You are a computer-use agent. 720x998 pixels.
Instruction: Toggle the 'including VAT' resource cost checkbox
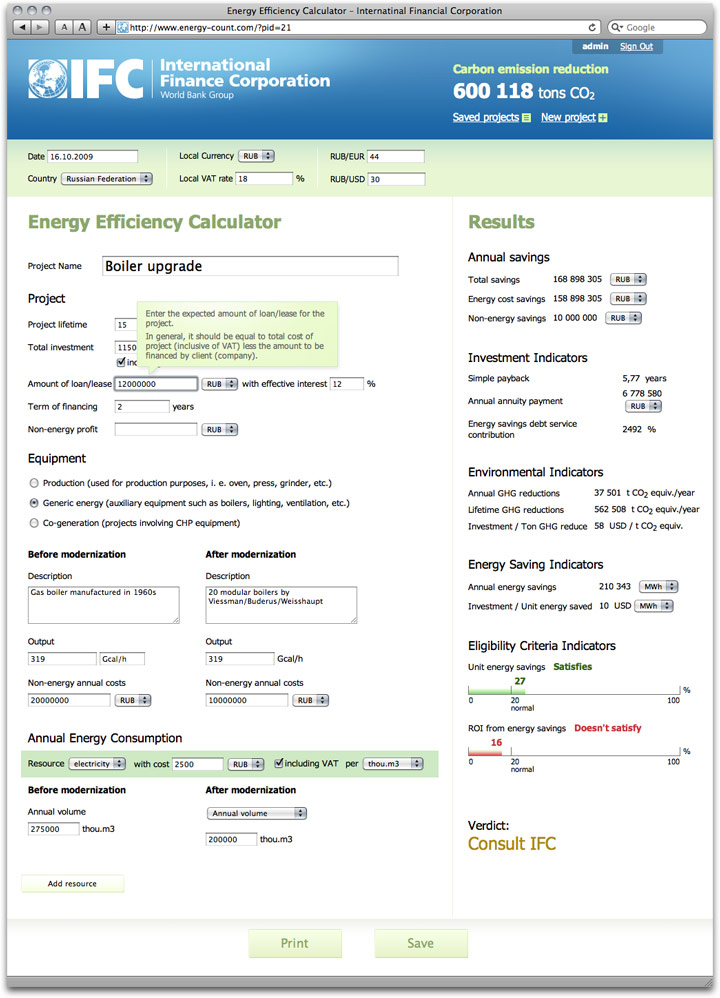point(280,764)
